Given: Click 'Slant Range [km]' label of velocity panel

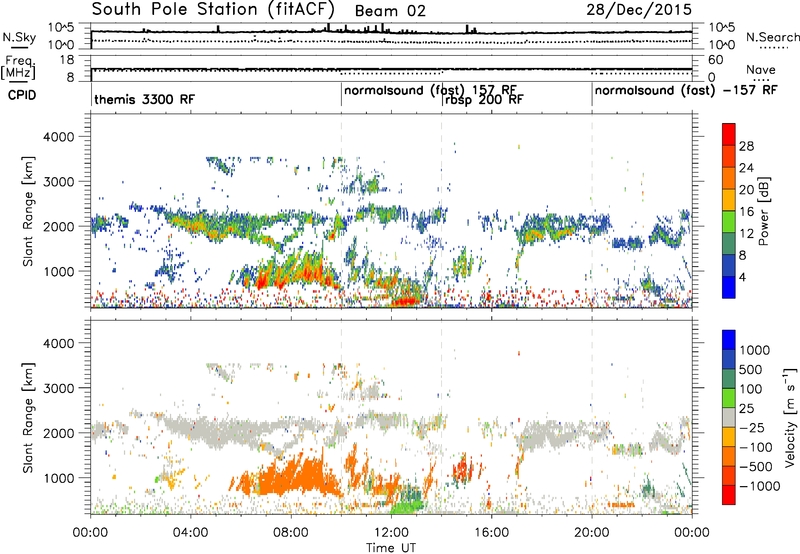Looking at the screenshot, I should click(28, 417).
